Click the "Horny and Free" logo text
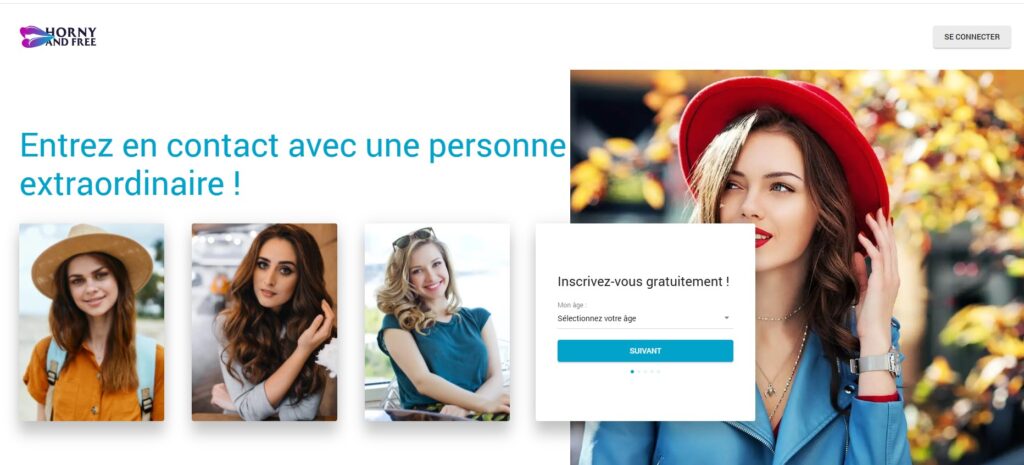 click(72, 37)
